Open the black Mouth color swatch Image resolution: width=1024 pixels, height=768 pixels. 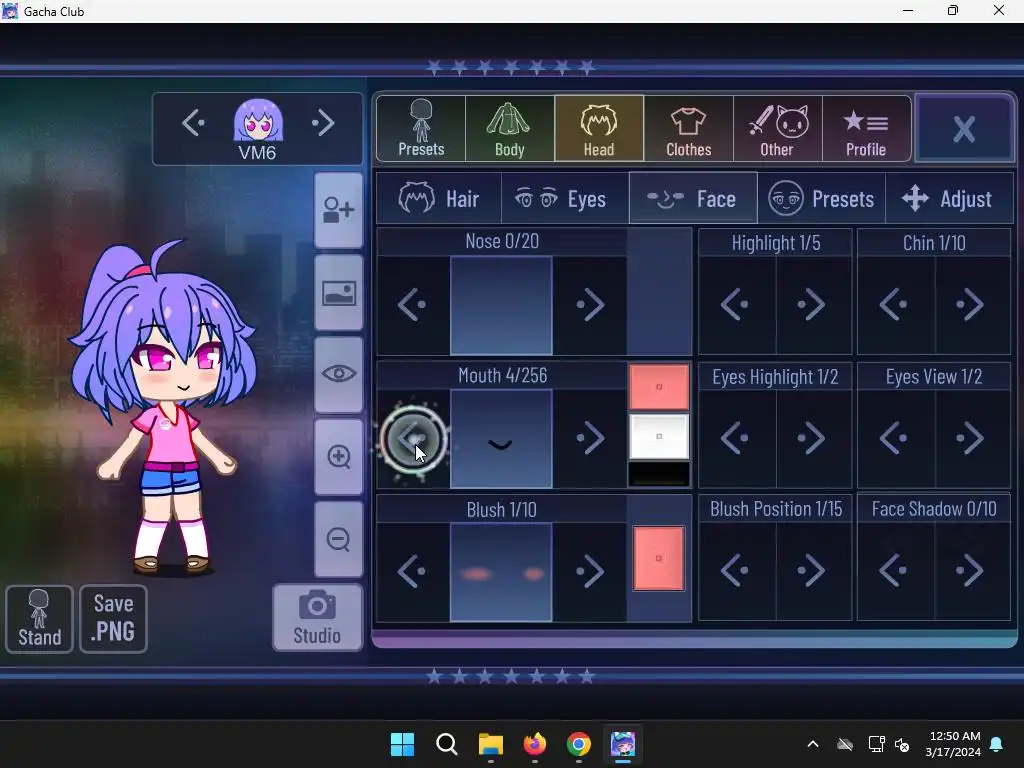point(659,474)
